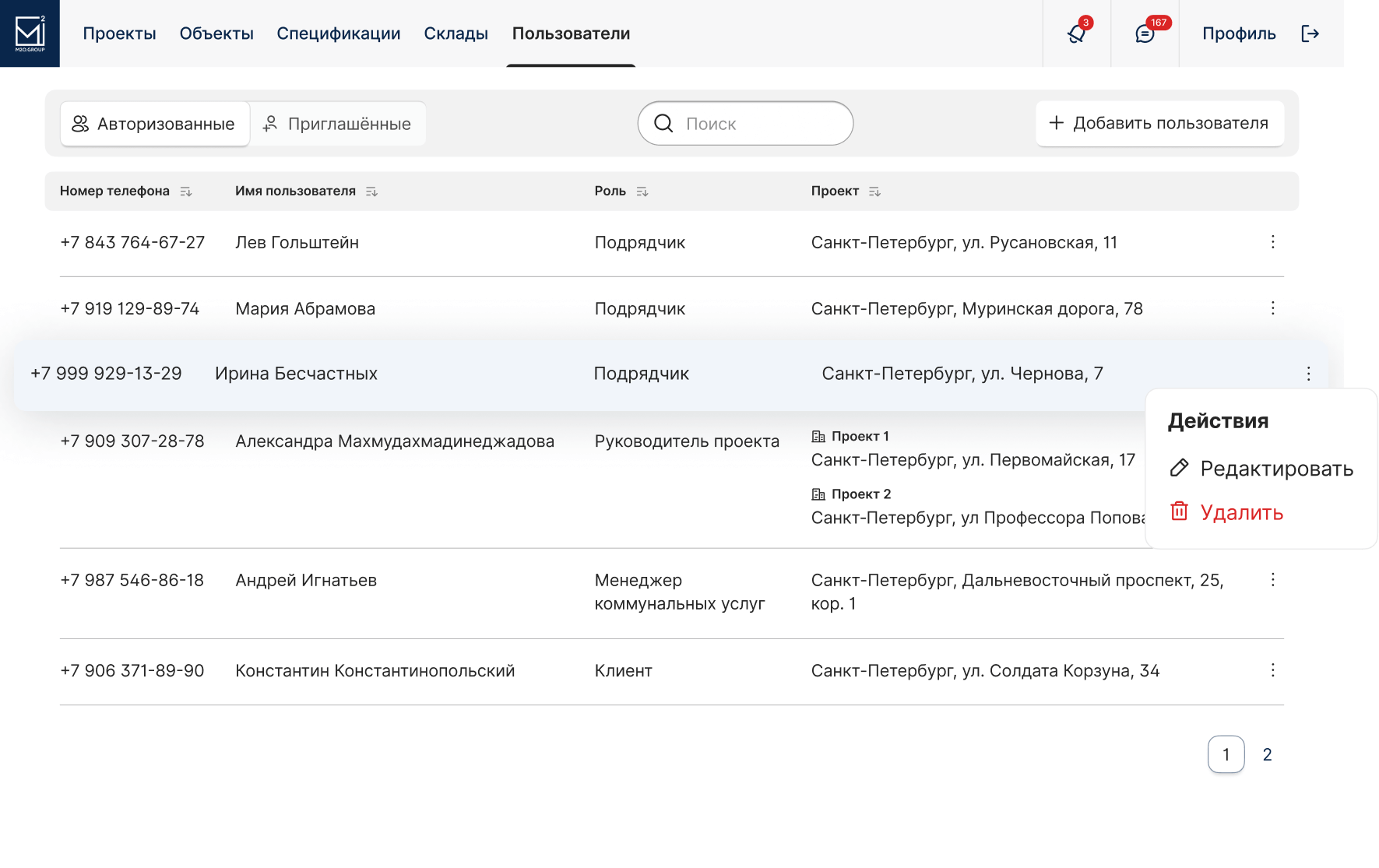
Task: Open Склады section
Action: pyautogui.click(x=456, y=33)
